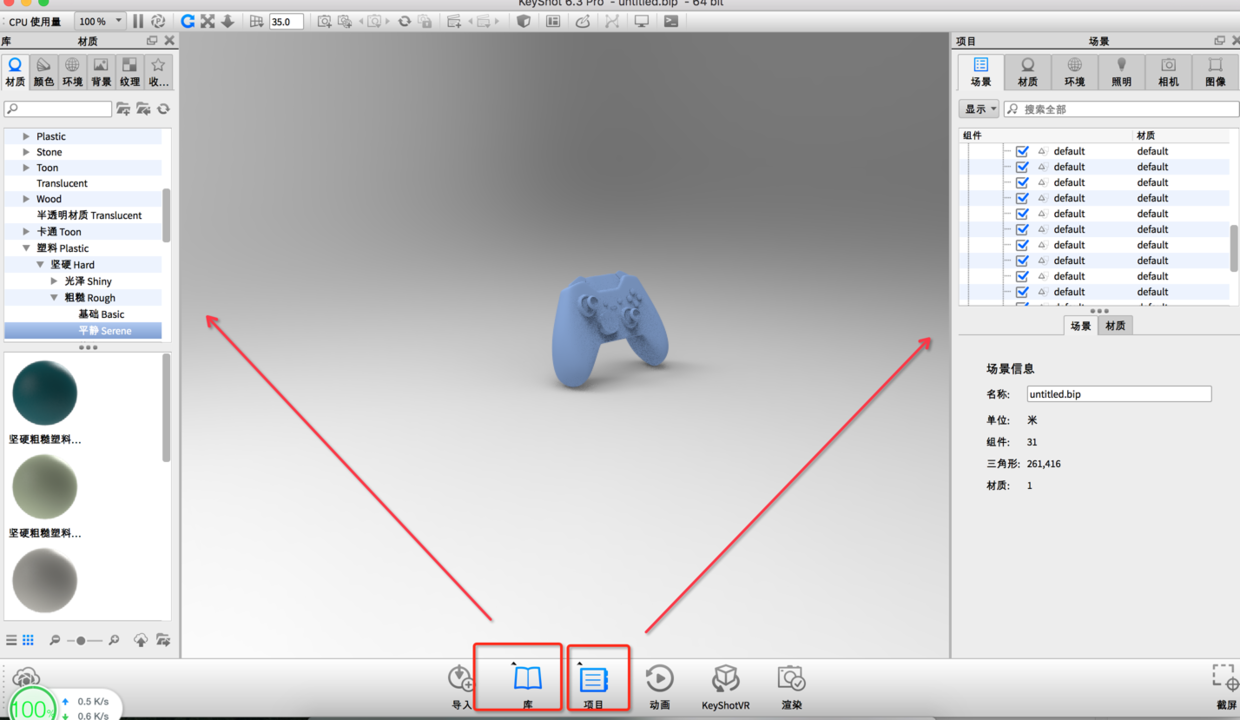
Task: Click the cloud upload icon under thumbnails
Action: point(141,640)
